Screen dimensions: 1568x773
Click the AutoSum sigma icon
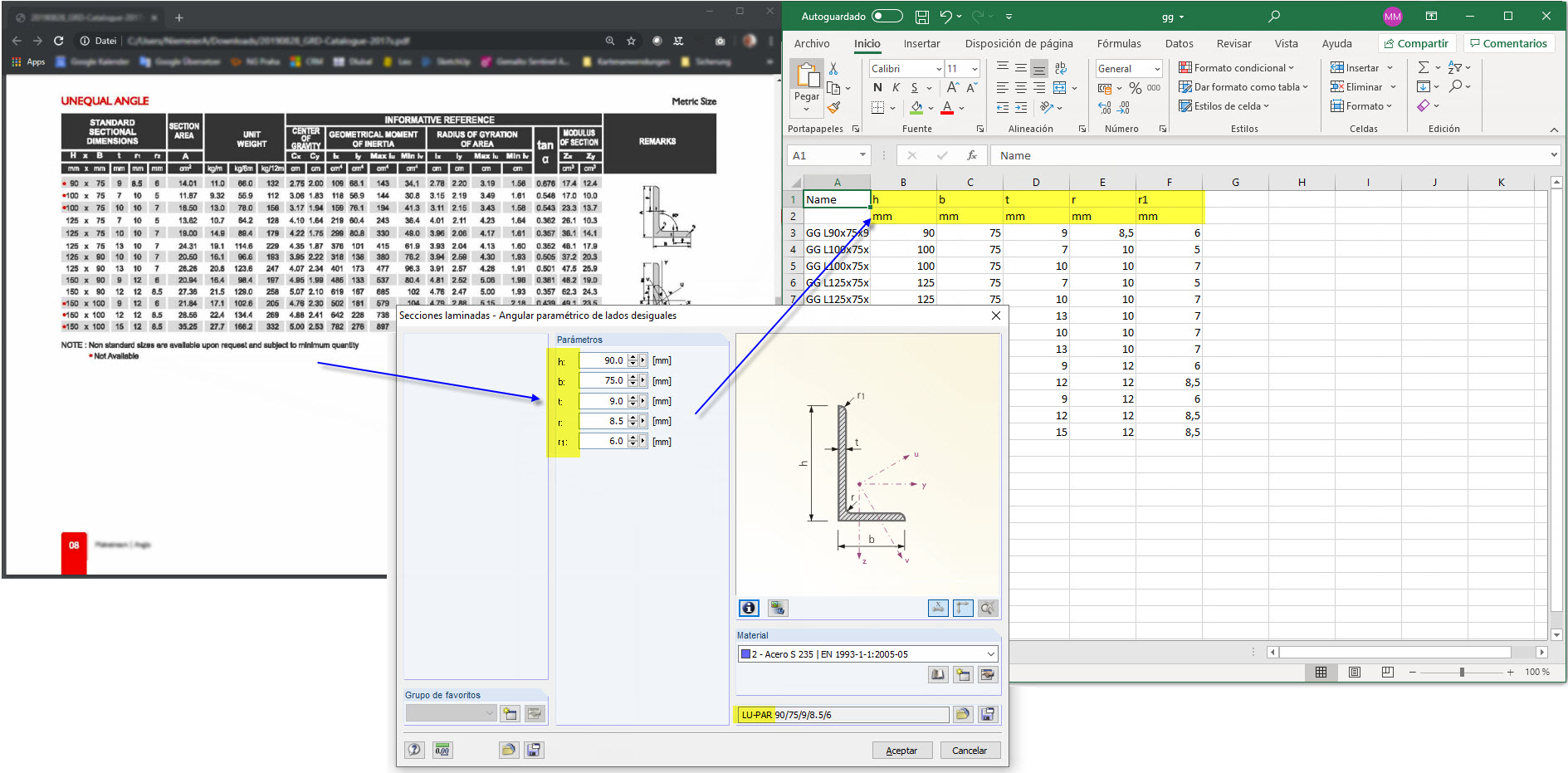tap(1424, 68)
